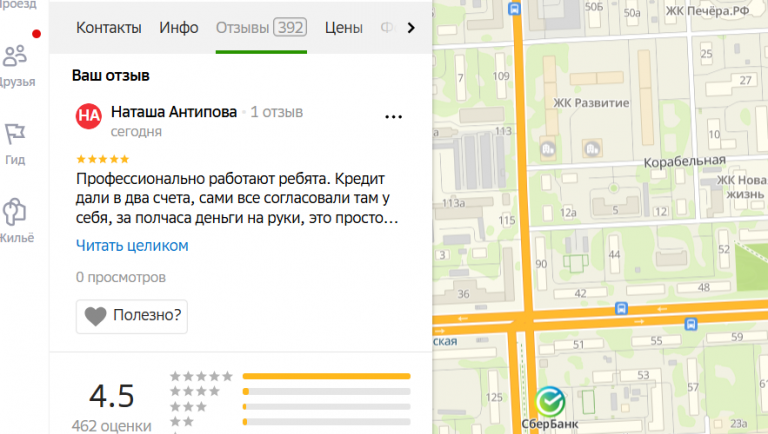Click ЖК Печёра.РФ label on map
768x434 pixels.
[x=707, y=11]
